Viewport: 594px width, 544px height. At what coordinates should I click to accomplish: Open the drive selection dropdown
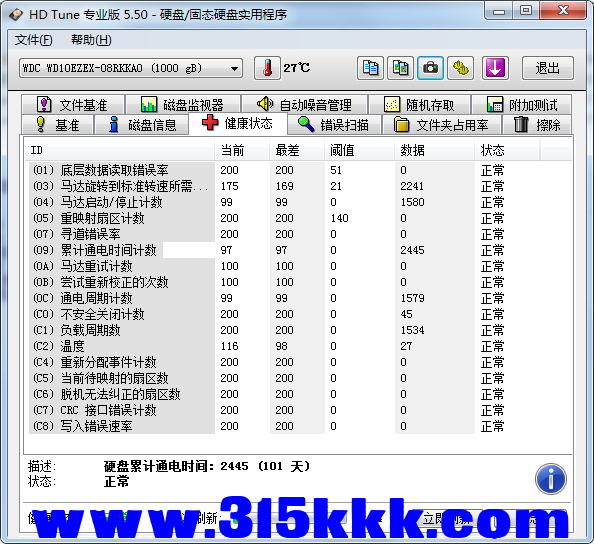click(131, 68)
